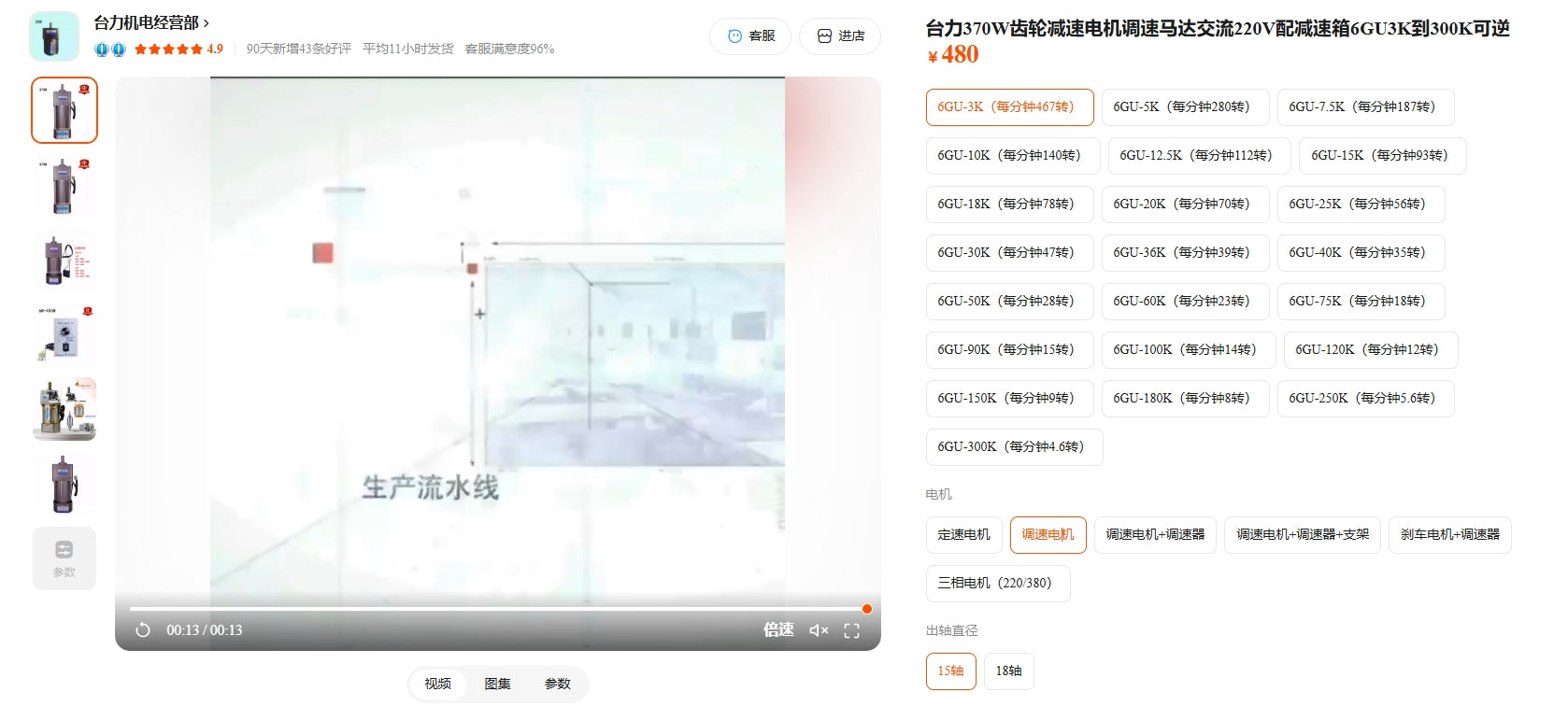Choose 18轴 shaft diameter

pyautogui.click(x=1009, y=671)
